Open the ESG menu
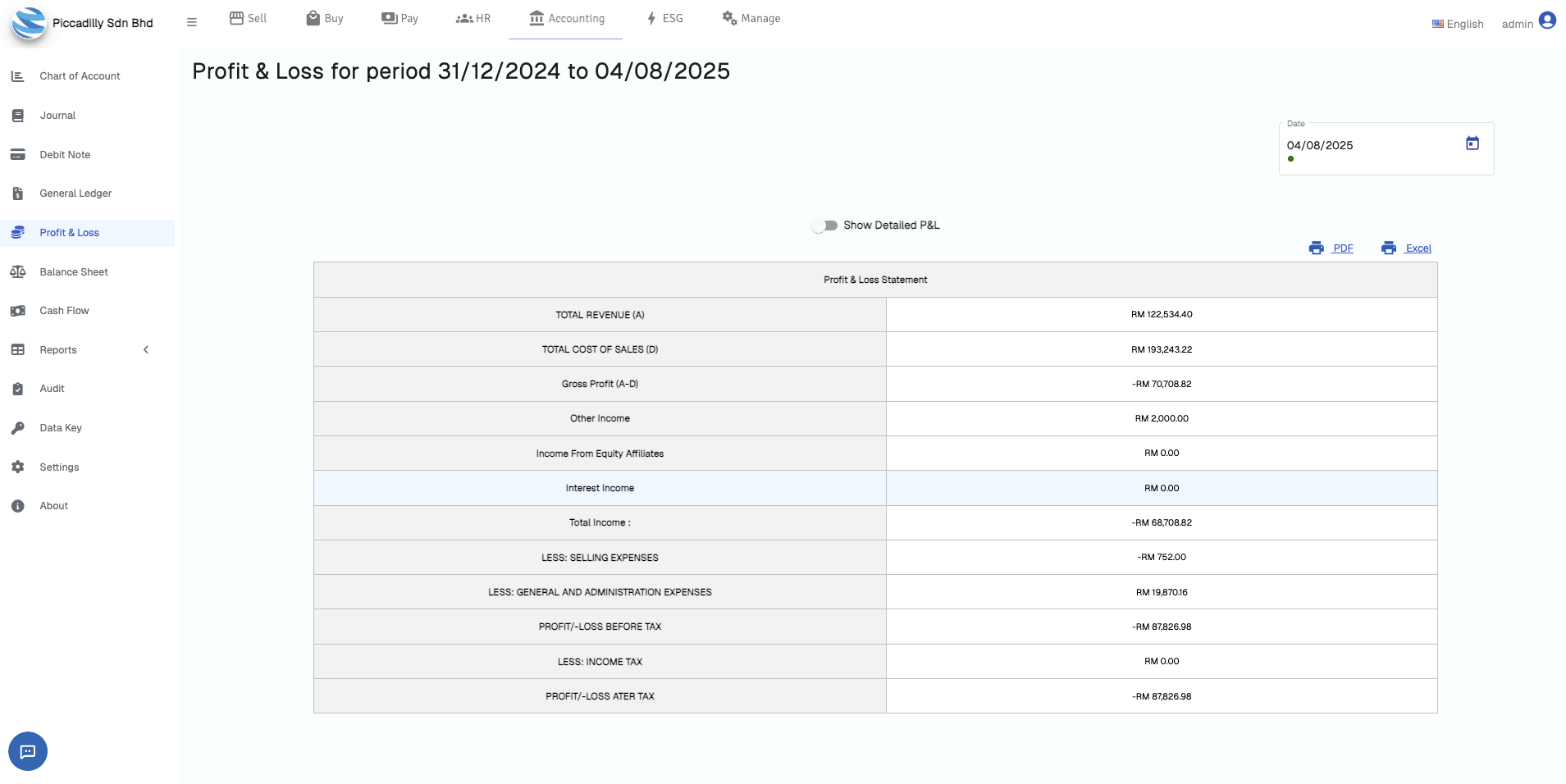 (x=664, y=18)
